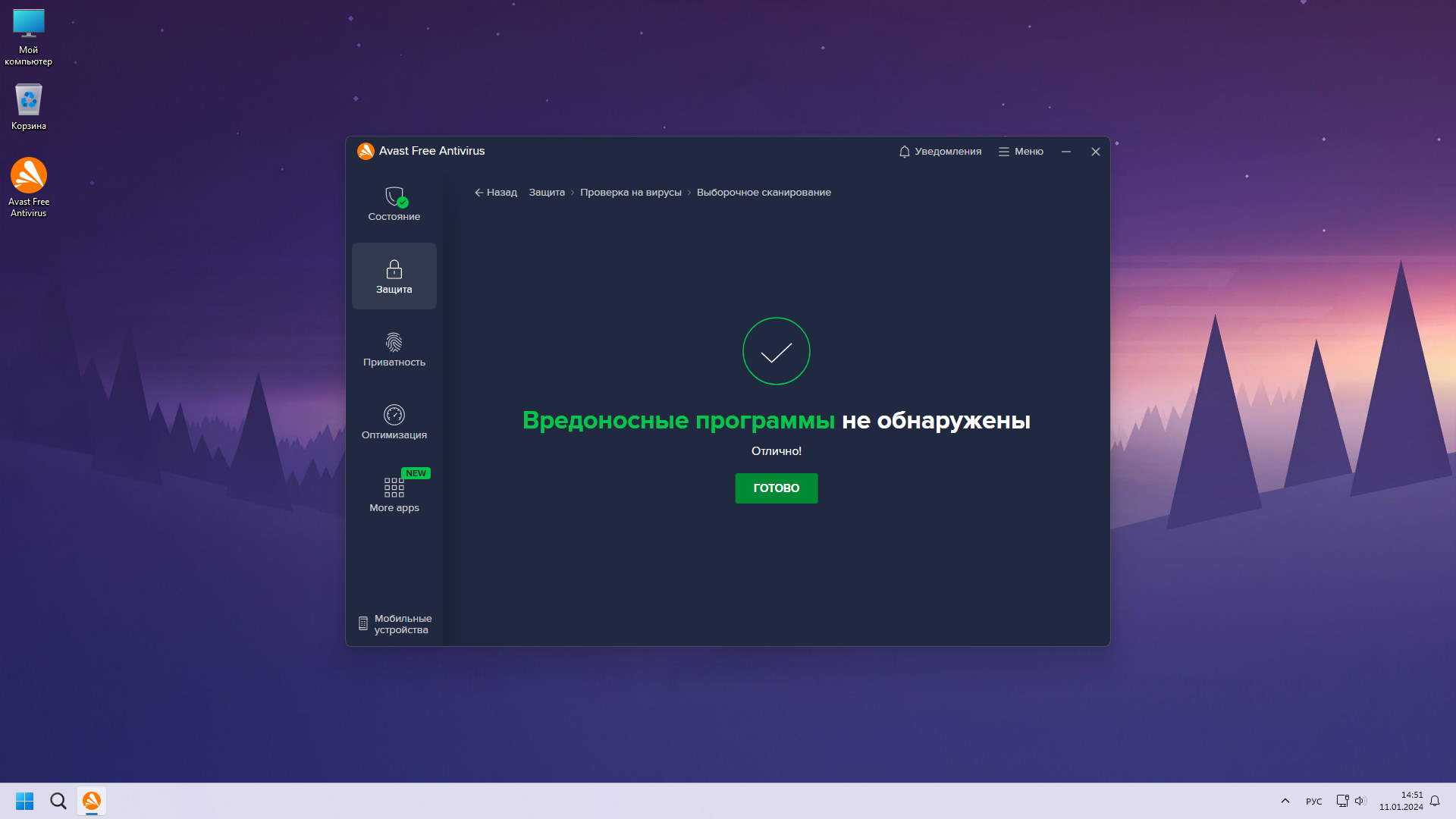Image resolution: width=1456 pixels, height=819 pixels.
Task: Click Проверка на вирусы breadcrumb
Action: (630, 193)
